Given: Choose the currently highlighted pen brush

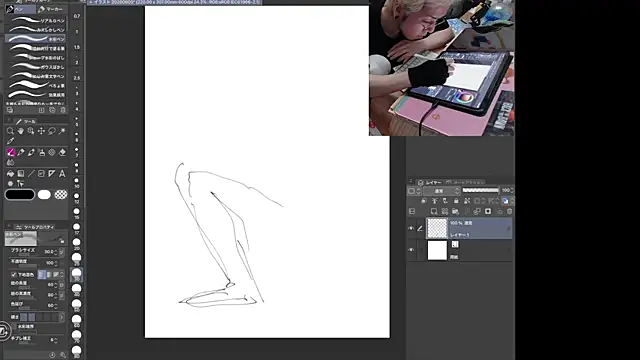Looking at the screenshot, I should [36, 39].
